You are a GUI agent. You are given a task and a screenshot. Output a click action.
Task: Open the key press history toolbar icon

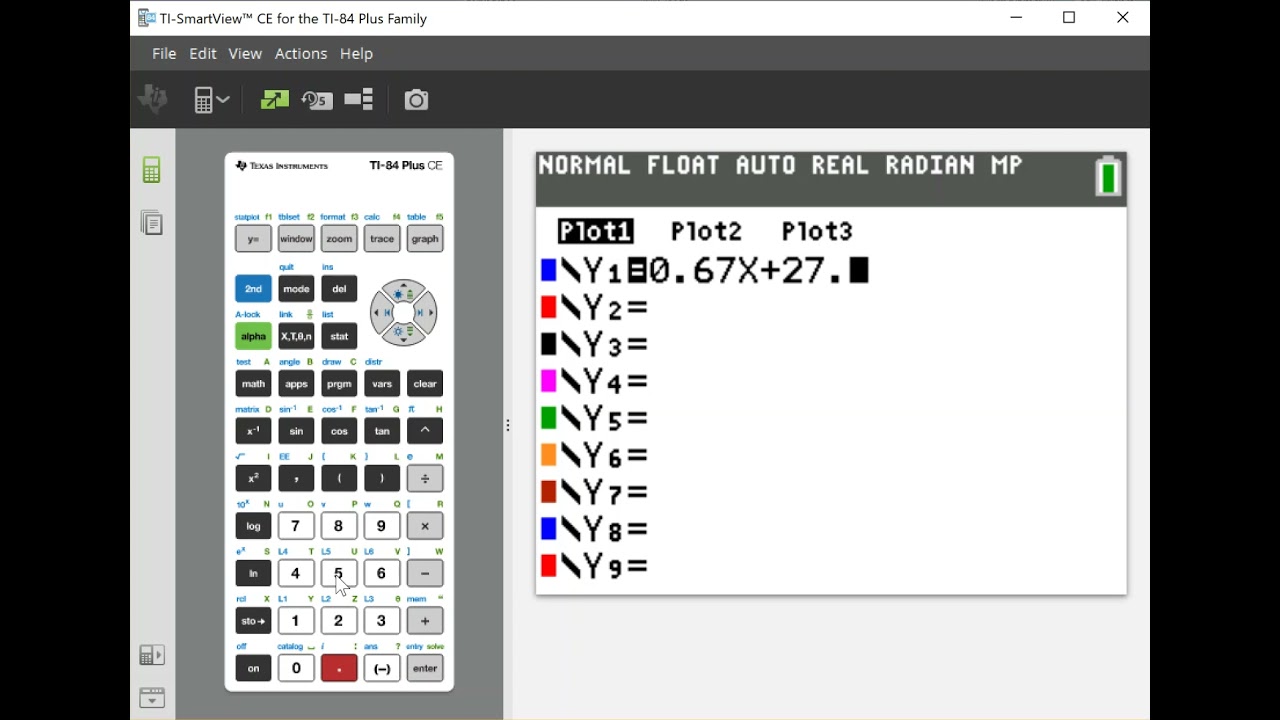click(317, 99)
